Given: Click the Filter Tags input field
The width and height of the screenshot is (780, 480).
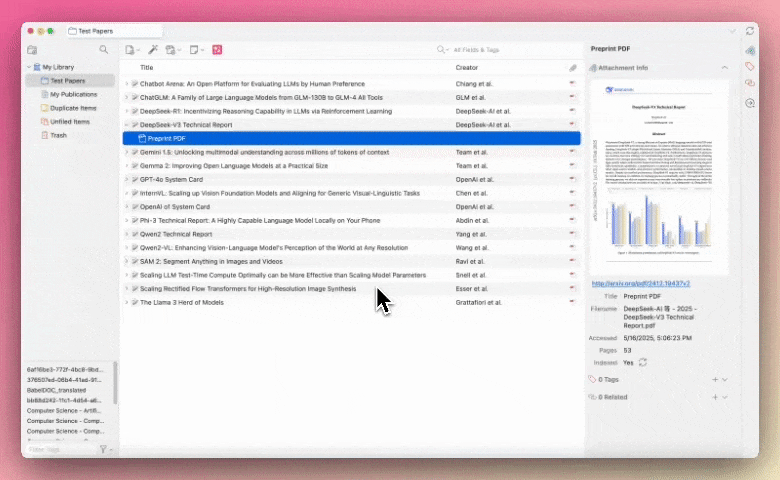Looking at the screenshot, I should 61,449.
